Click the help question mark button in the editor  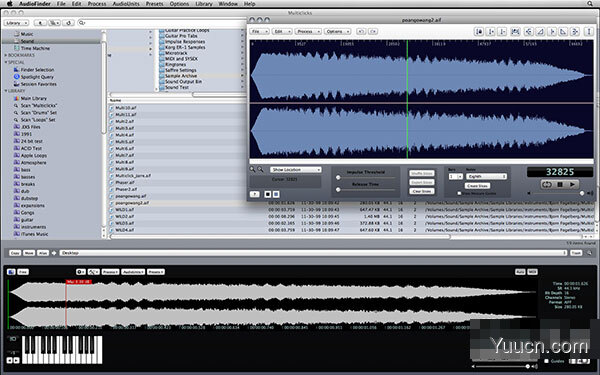(x=254, y=194)
